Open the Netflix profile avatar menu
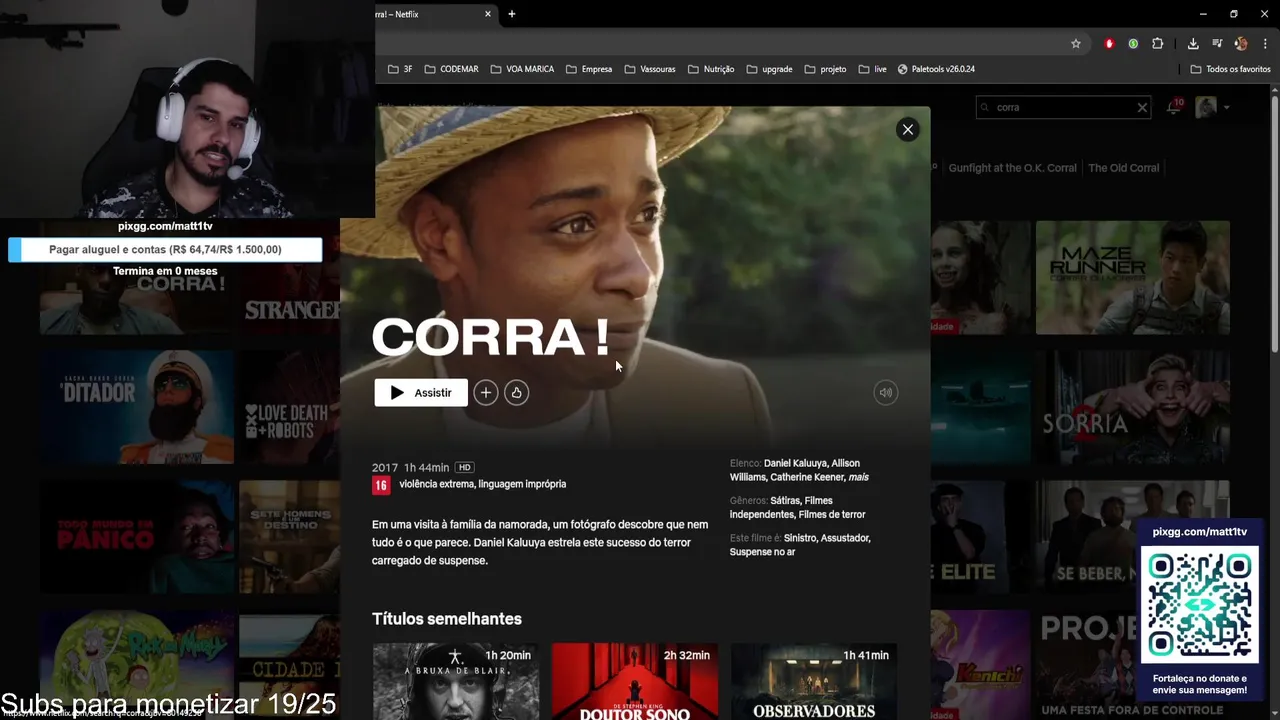 tap(1207, 107)
